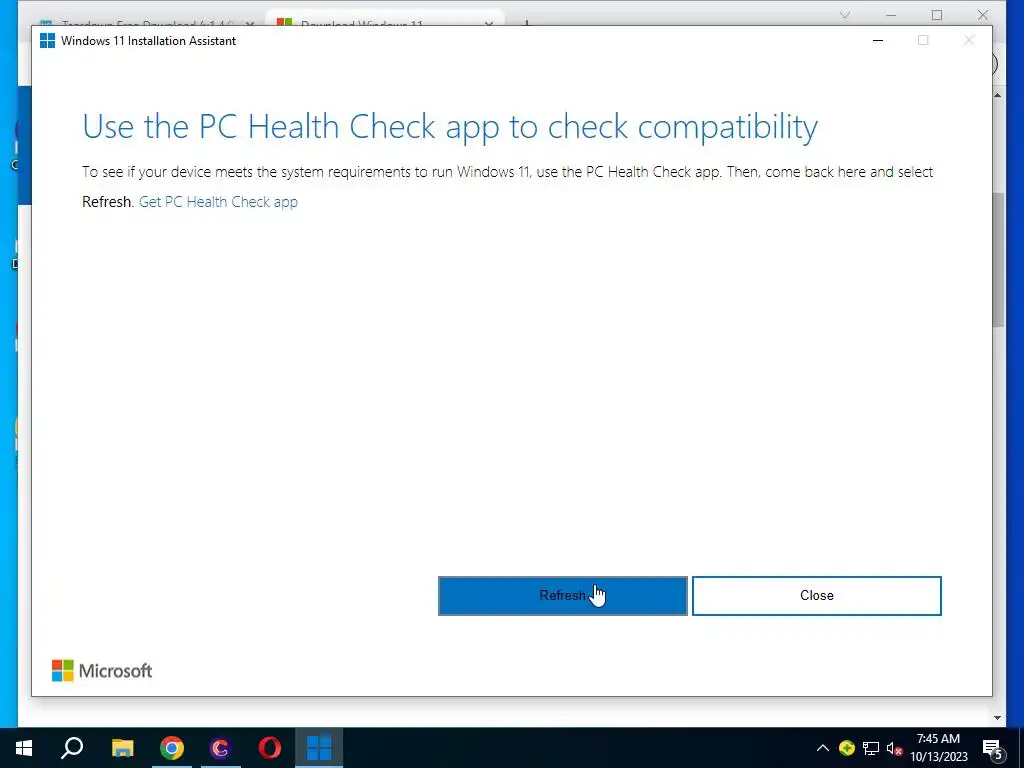
Task: Open the notification center with 5 alerts
Action: [993, 748]
